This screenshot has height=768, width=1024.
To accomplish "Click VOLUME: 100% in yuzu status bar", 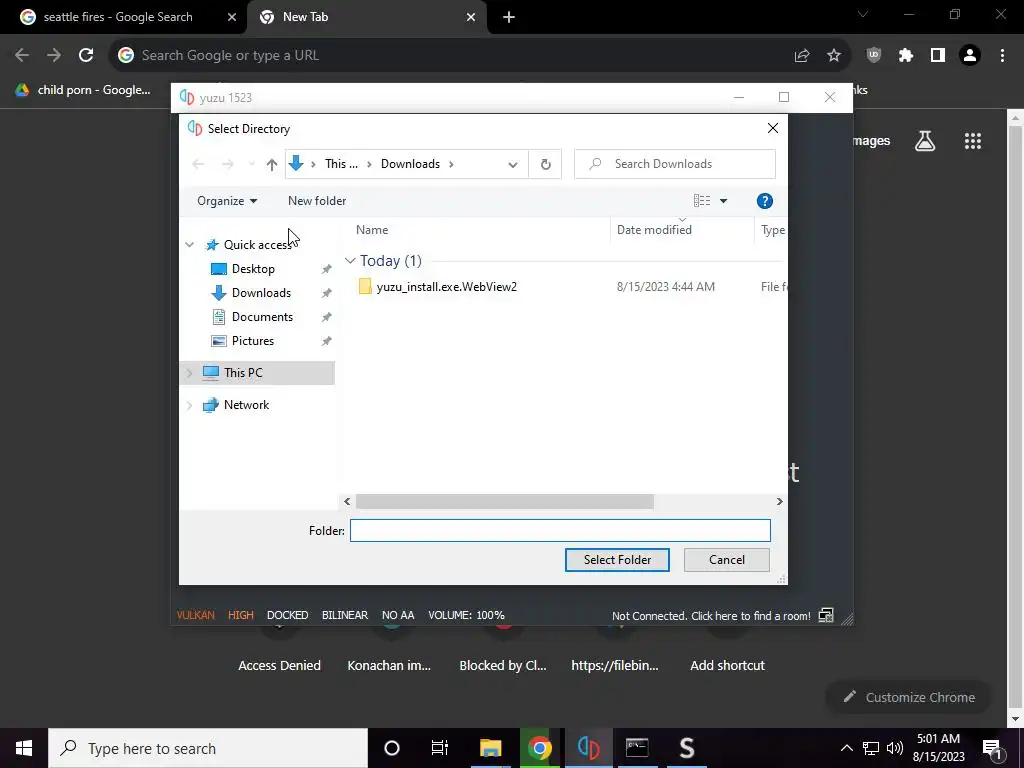I will [466, 615].
